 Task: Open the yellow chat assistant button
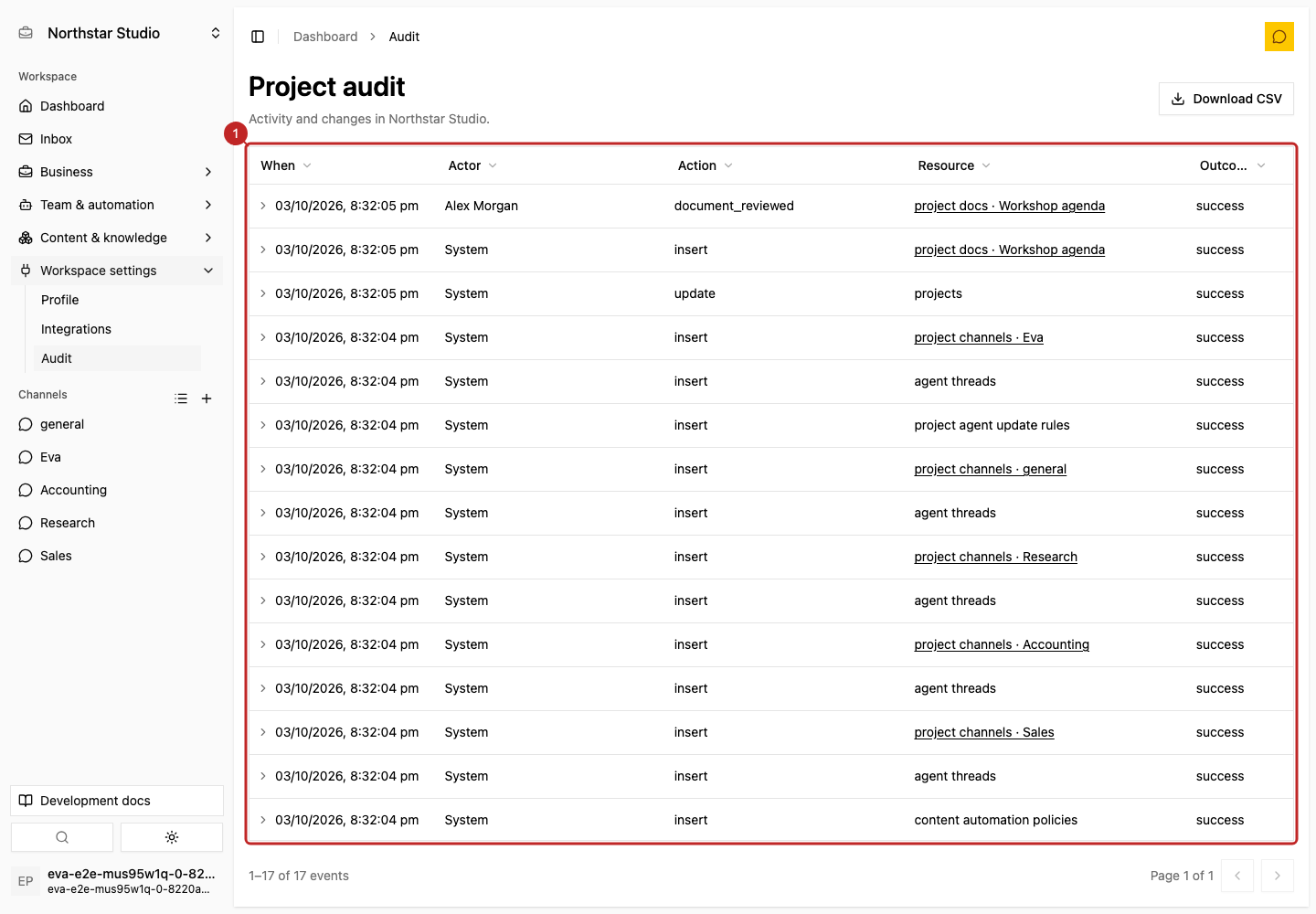pyautogui.click(x=1279, y=37)
